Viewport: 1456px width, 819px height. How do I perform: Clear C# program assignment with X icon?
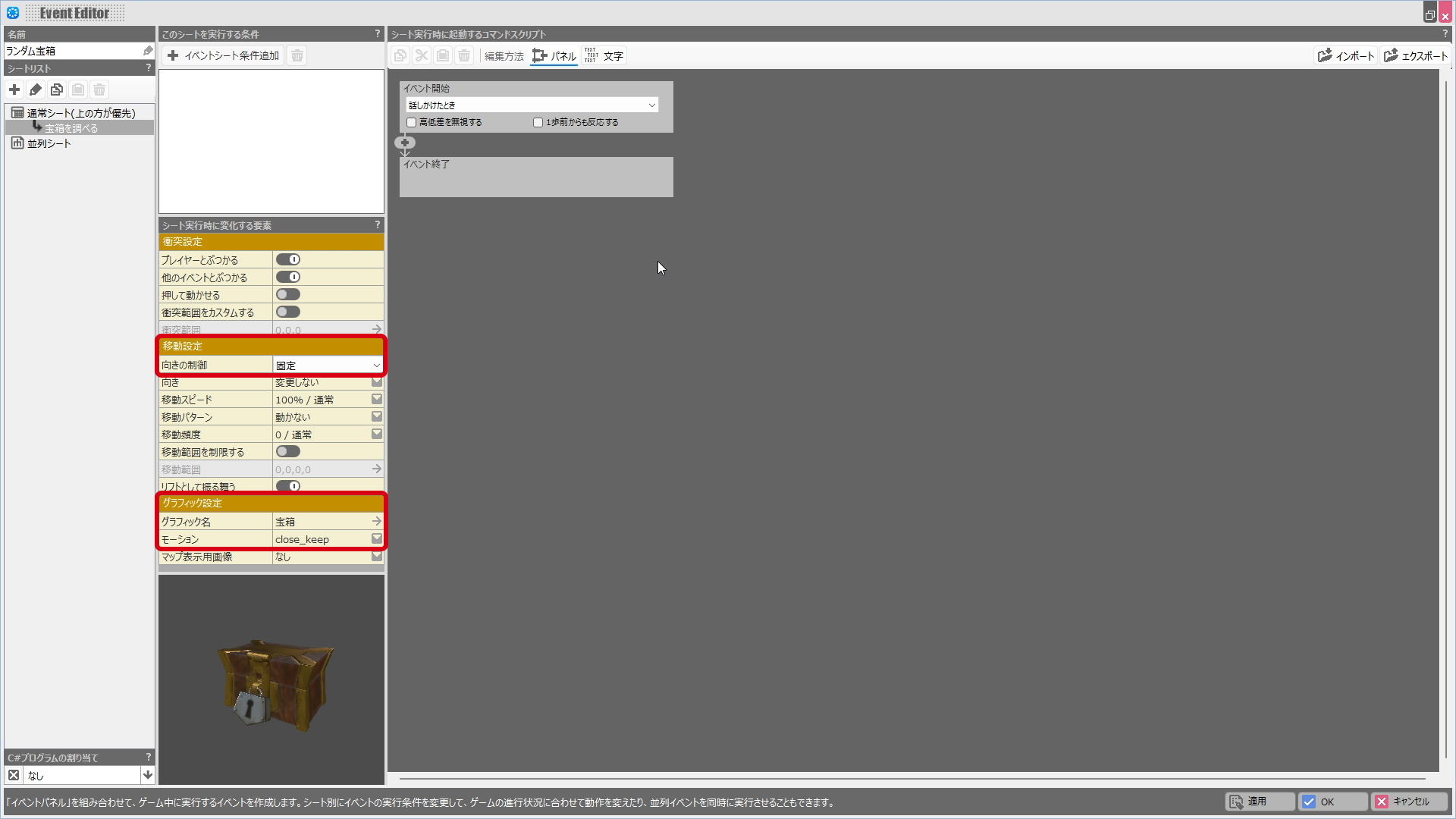pyautogui.click(x=14, y=775)
